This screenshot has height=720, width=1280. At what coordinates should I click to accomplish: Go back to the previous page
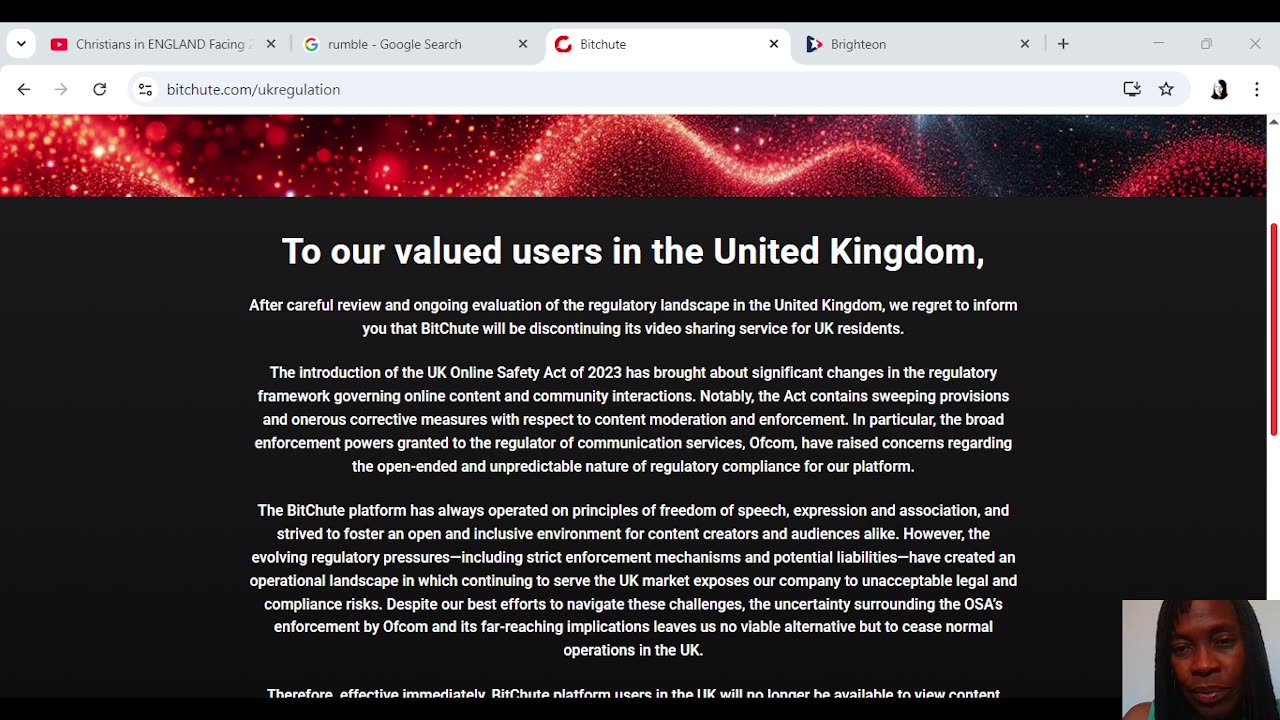(24, 89)
